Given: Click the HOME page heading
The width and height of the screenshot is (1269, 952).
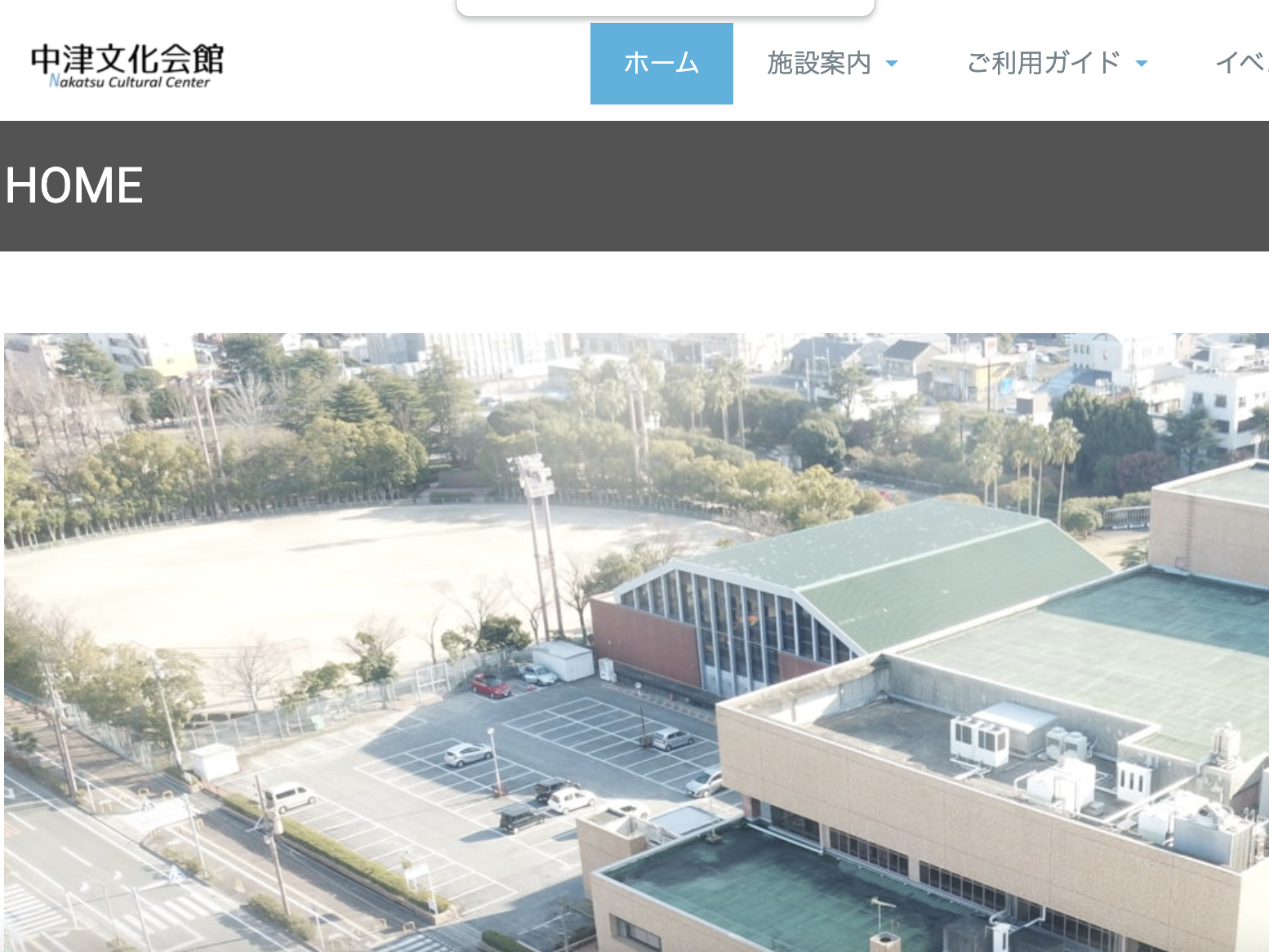Looking at the screenshot, I should (x=74, y=185).
